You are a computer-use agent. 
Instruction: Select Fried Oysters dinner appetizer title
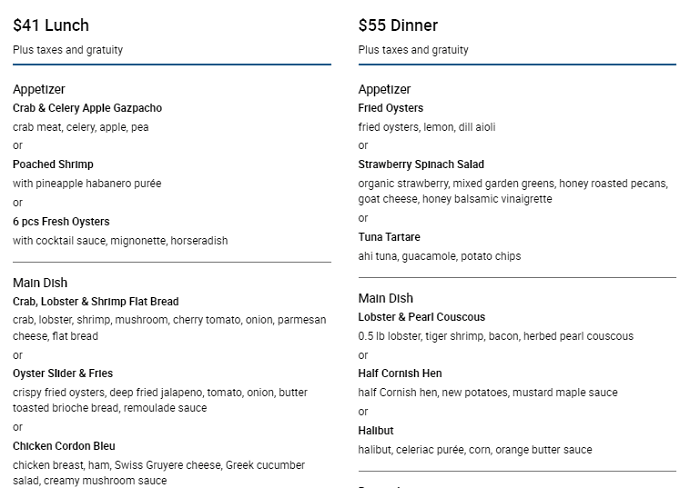[391, 108]
